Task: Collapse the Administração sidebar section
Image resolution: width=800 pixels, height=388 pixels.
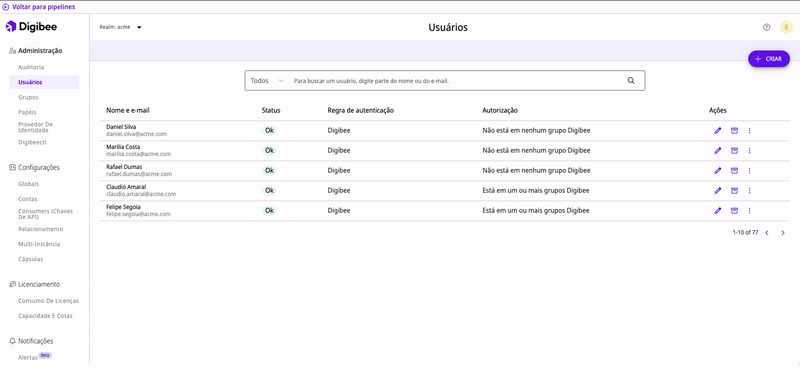Action: 36,51
